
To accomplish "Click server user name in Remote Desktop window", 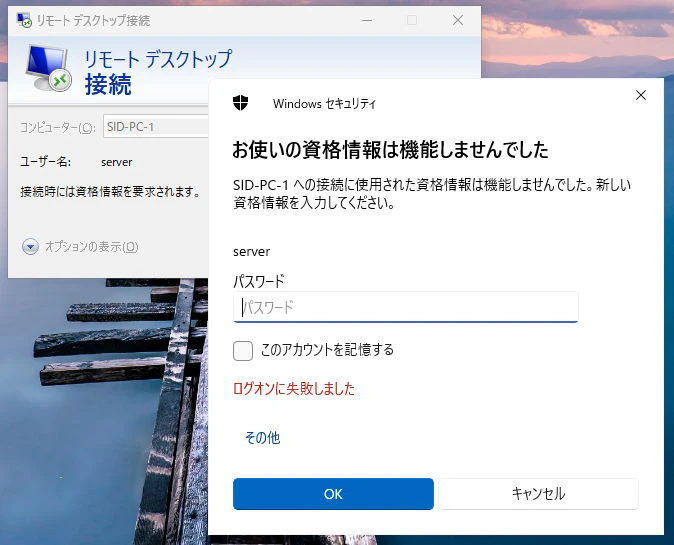I will 116,162.
